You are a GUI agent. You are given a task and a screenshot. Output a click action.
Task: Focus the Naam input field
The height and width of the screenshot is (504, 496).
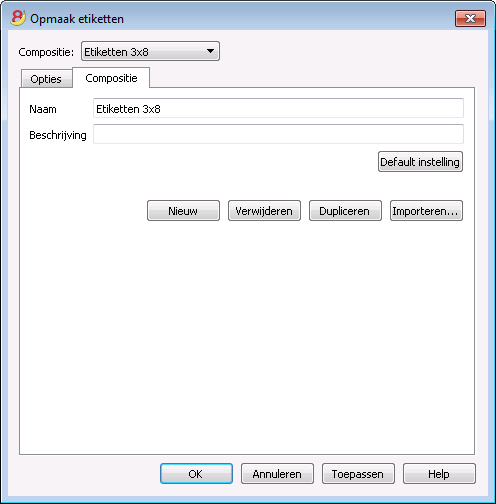(278, 108)
